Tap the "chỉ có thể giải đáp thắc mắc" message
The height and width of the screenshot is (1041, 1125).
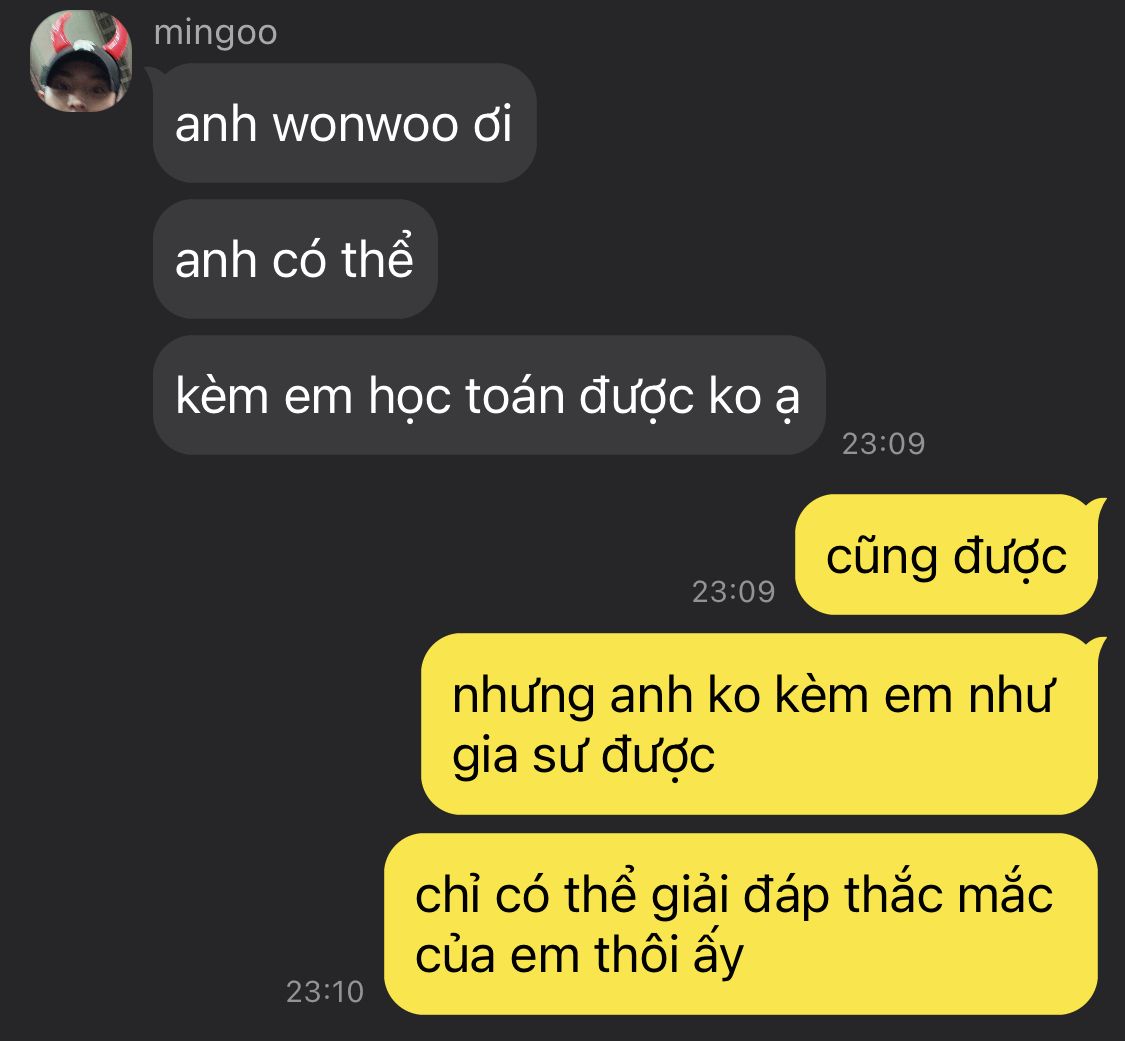740,924
